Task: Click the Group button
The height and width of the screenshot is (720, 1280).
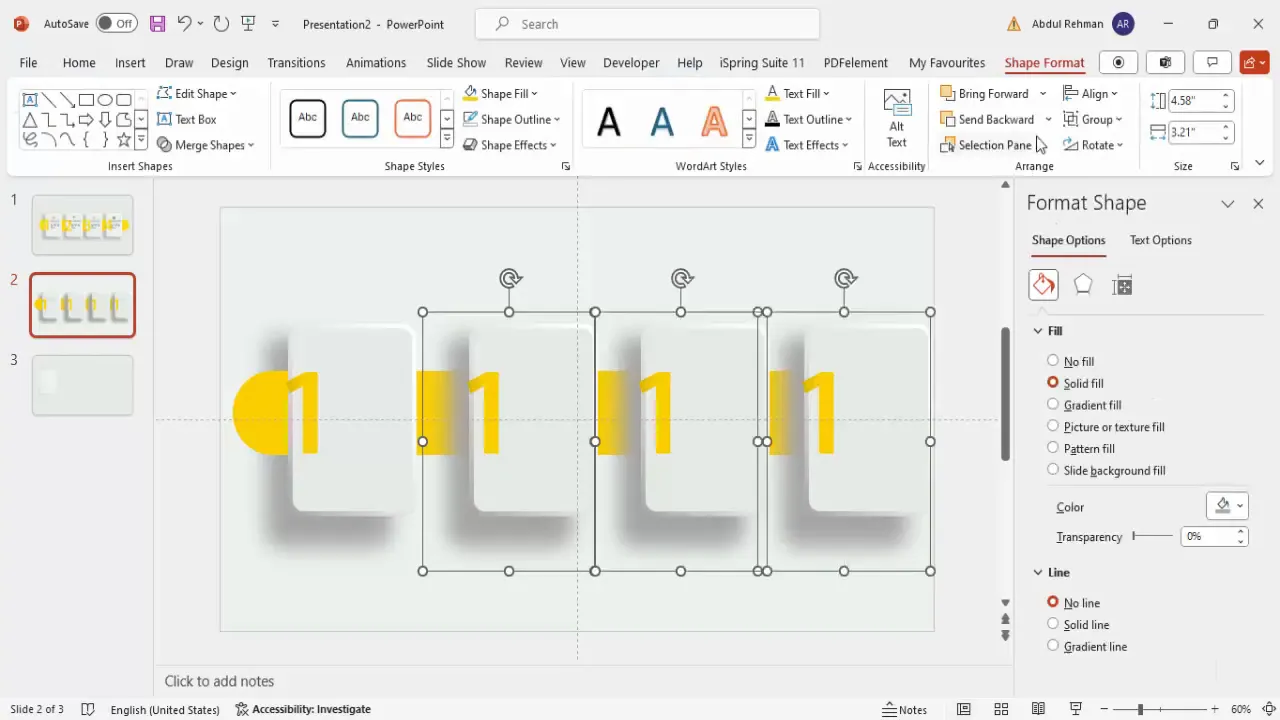Action: 1093,119
